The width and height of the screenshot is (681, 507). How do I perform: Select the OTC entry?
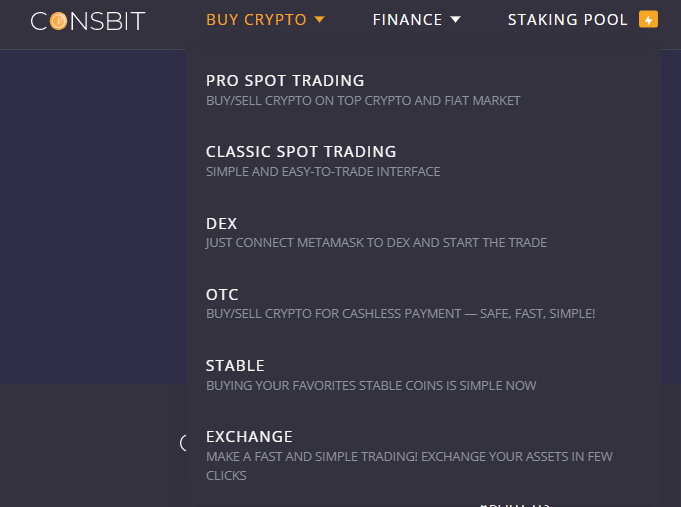point(222,295)
